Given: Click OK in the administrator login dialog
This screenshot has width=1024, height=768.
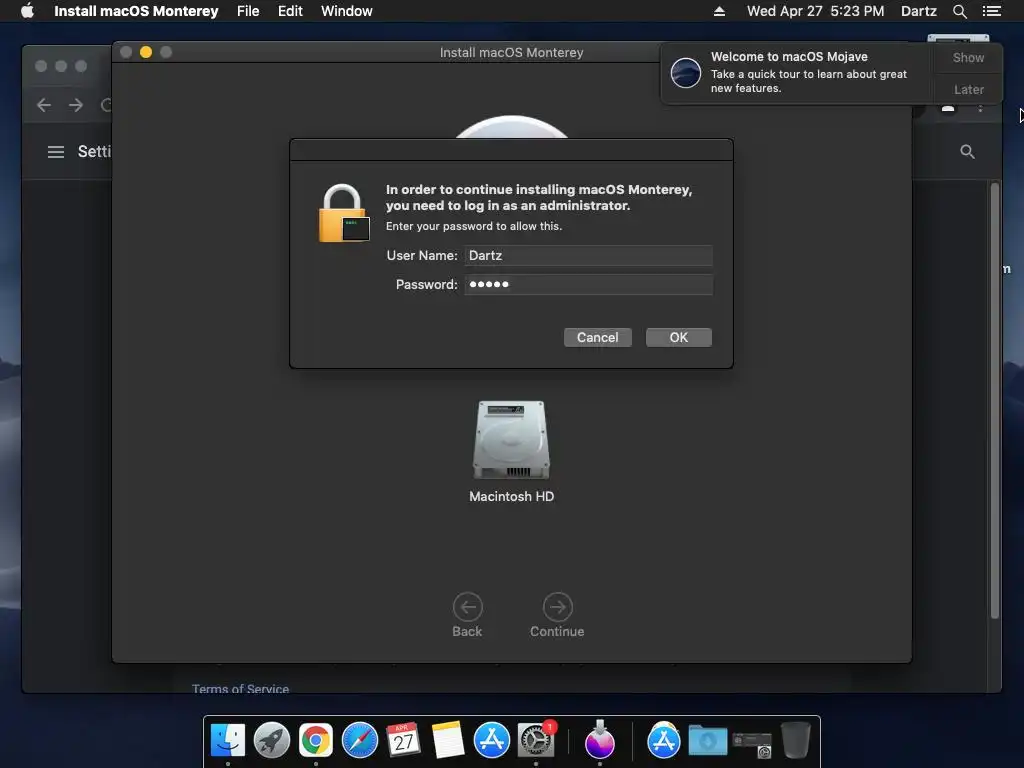Looking at the screenshot, I should click(679, 338).
